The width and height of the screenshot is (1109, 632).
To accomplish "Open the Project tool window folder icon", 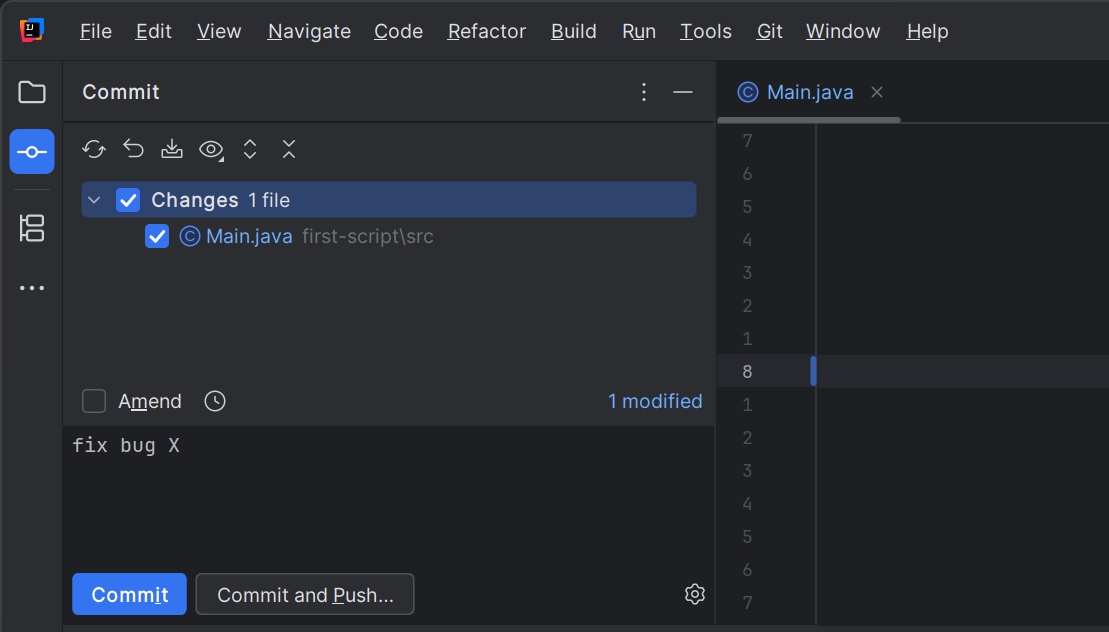I will (x=32, y=92).
